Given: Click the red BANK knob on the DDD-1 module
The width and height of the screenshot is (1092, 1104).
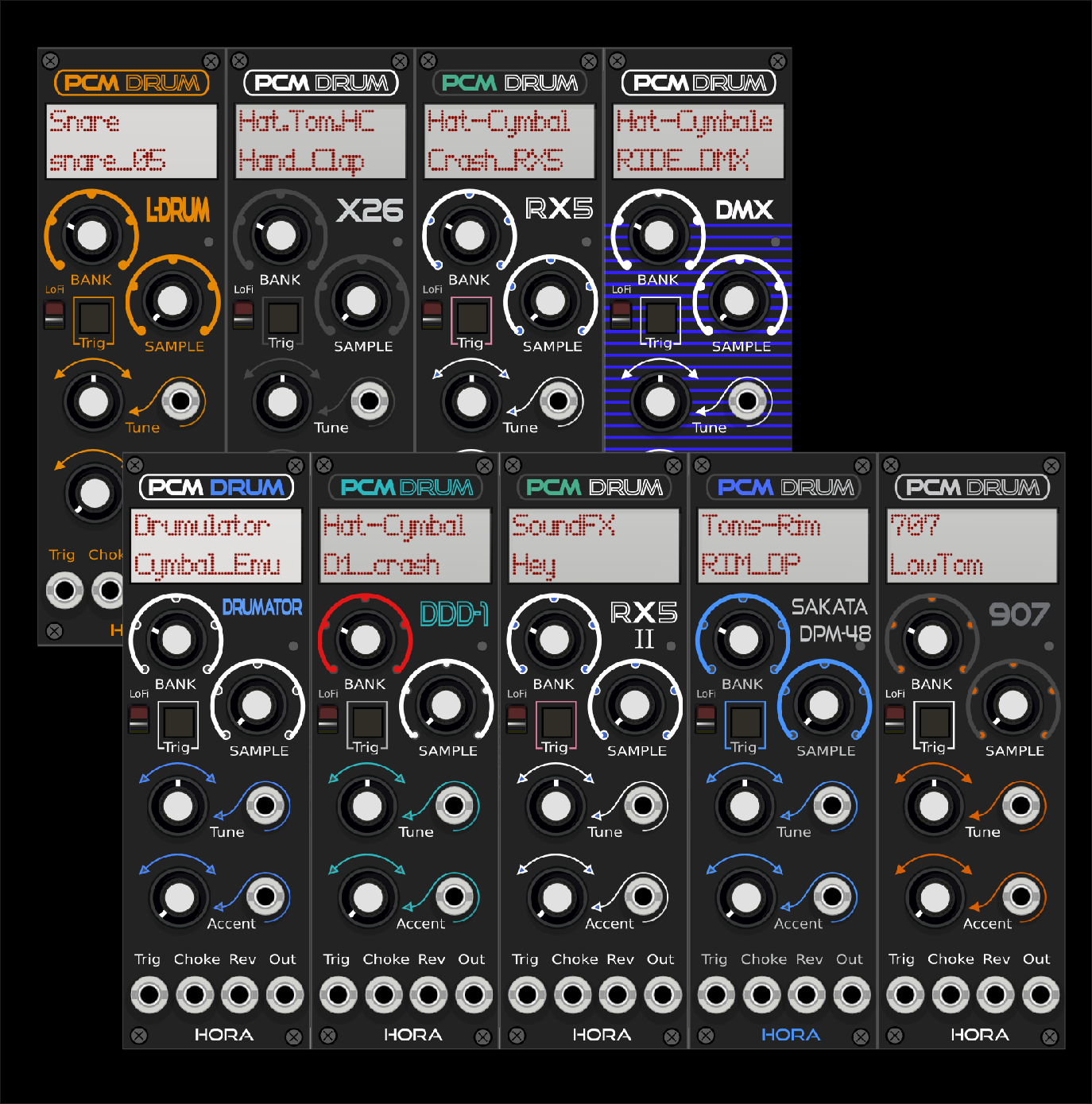Looking at the screenshot, I should coord(366,638).
